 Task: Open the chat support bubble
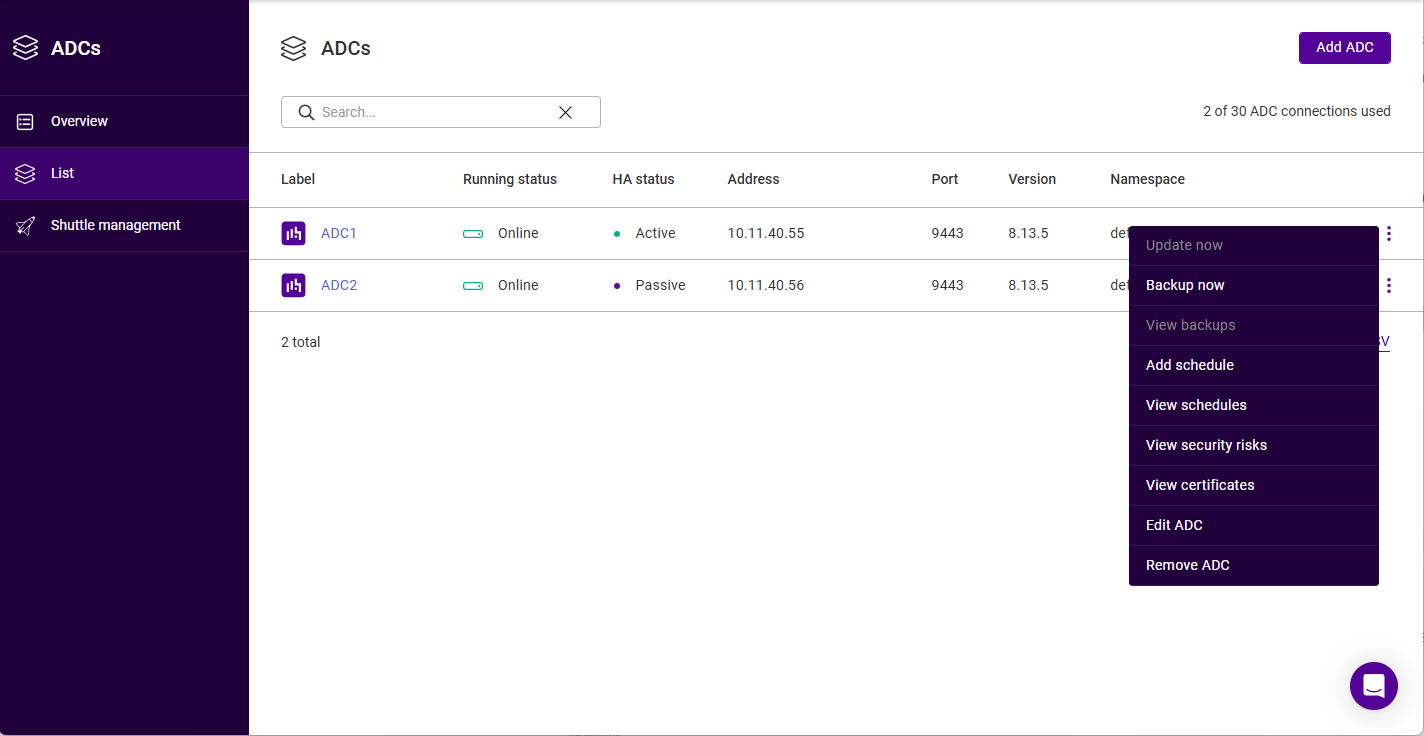point(1373,686)
